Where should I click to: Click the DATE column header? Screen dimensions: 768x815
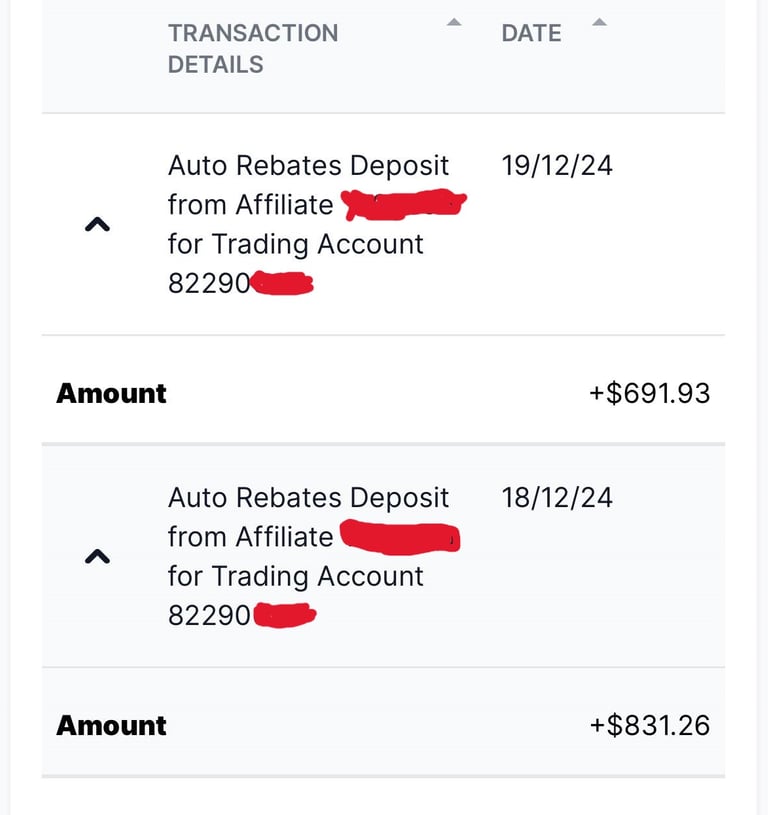(x=531, y=33)
